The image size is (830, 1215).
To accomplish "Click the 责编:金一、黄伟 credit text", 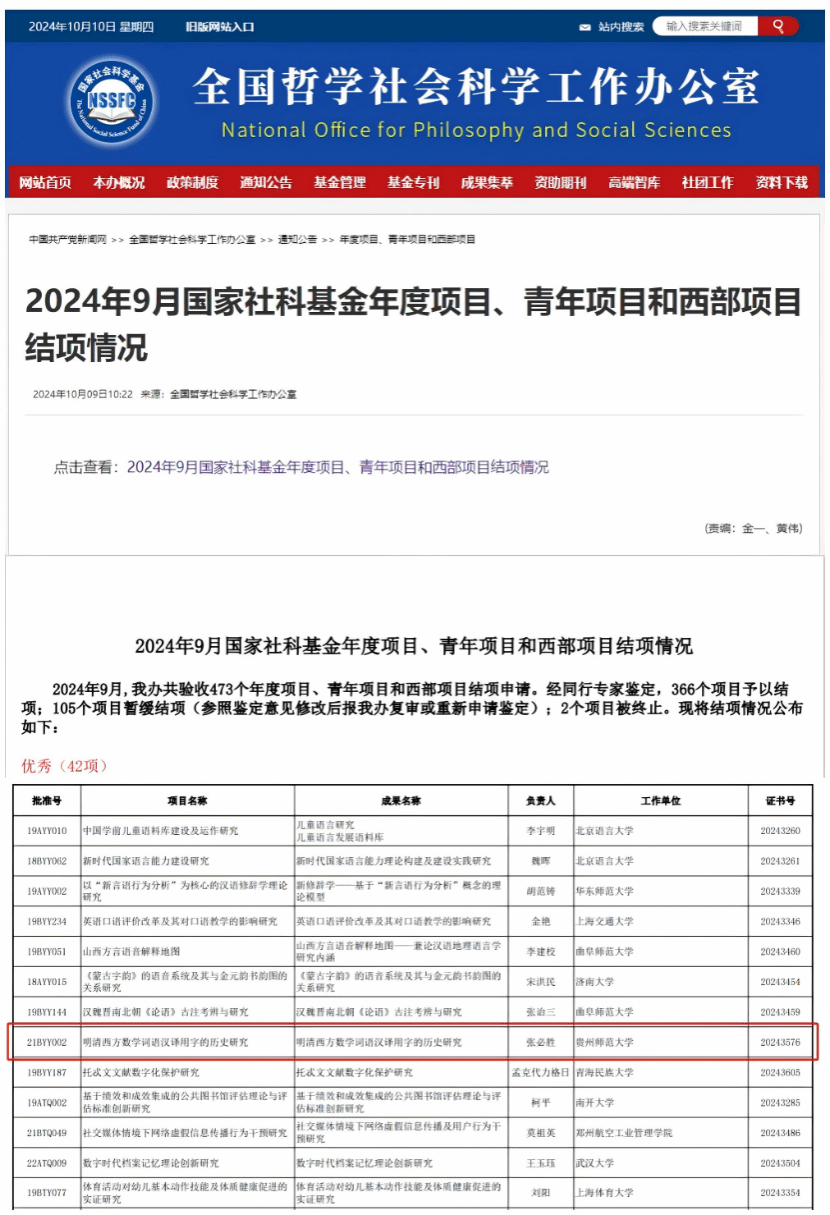I will 753,528.
